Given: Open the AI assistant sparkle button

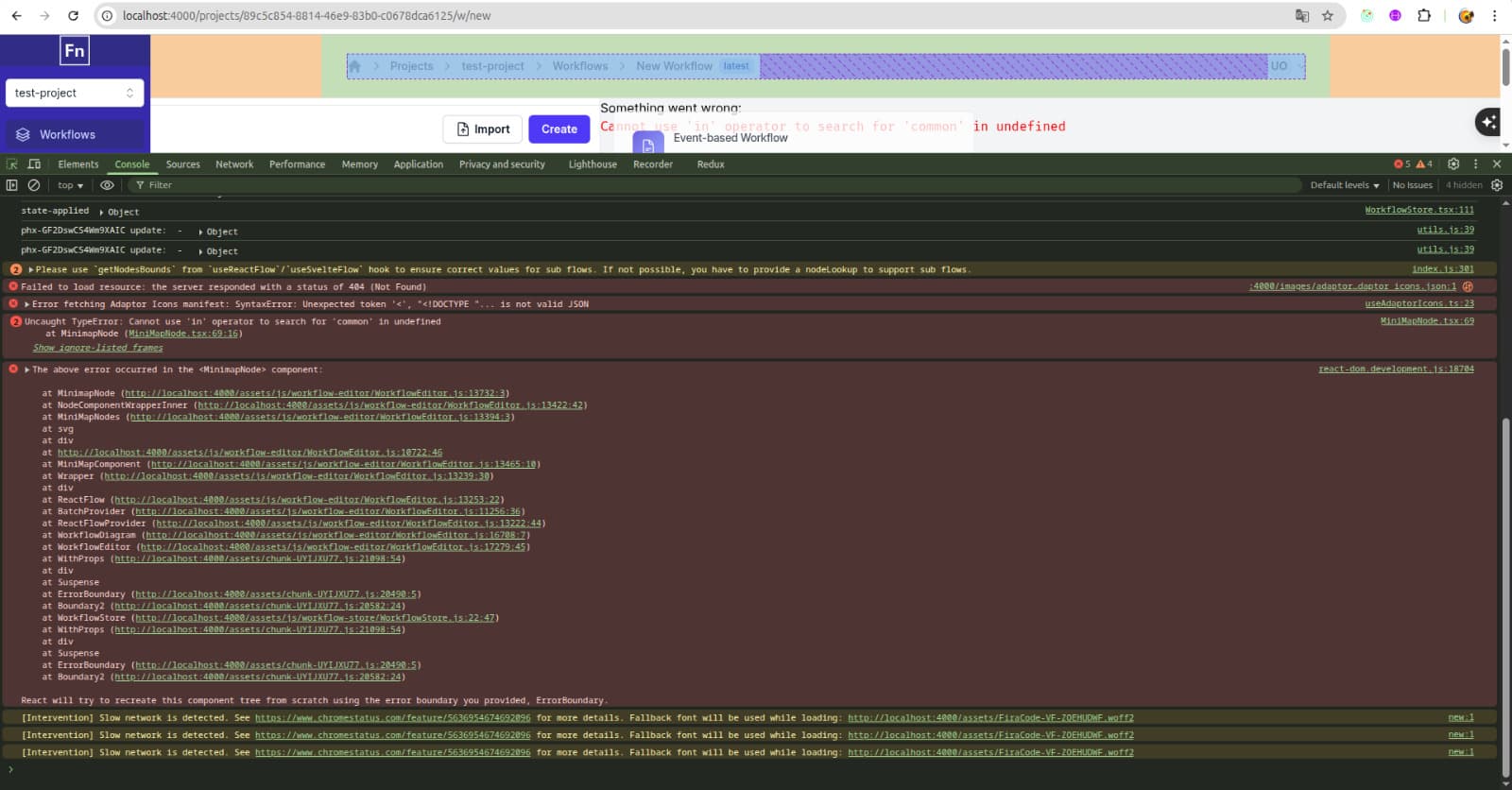Looking at the screenshot, I should [x=1488, y=121].
